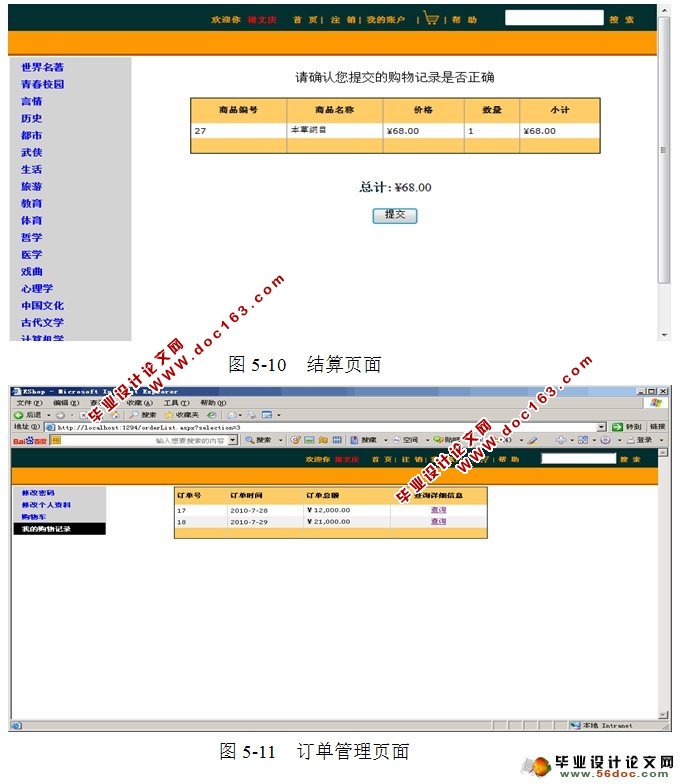This screenshot has width=684, height=784.
Task: Expand the IE Mail button dropdown arrow
Action: 240,415
